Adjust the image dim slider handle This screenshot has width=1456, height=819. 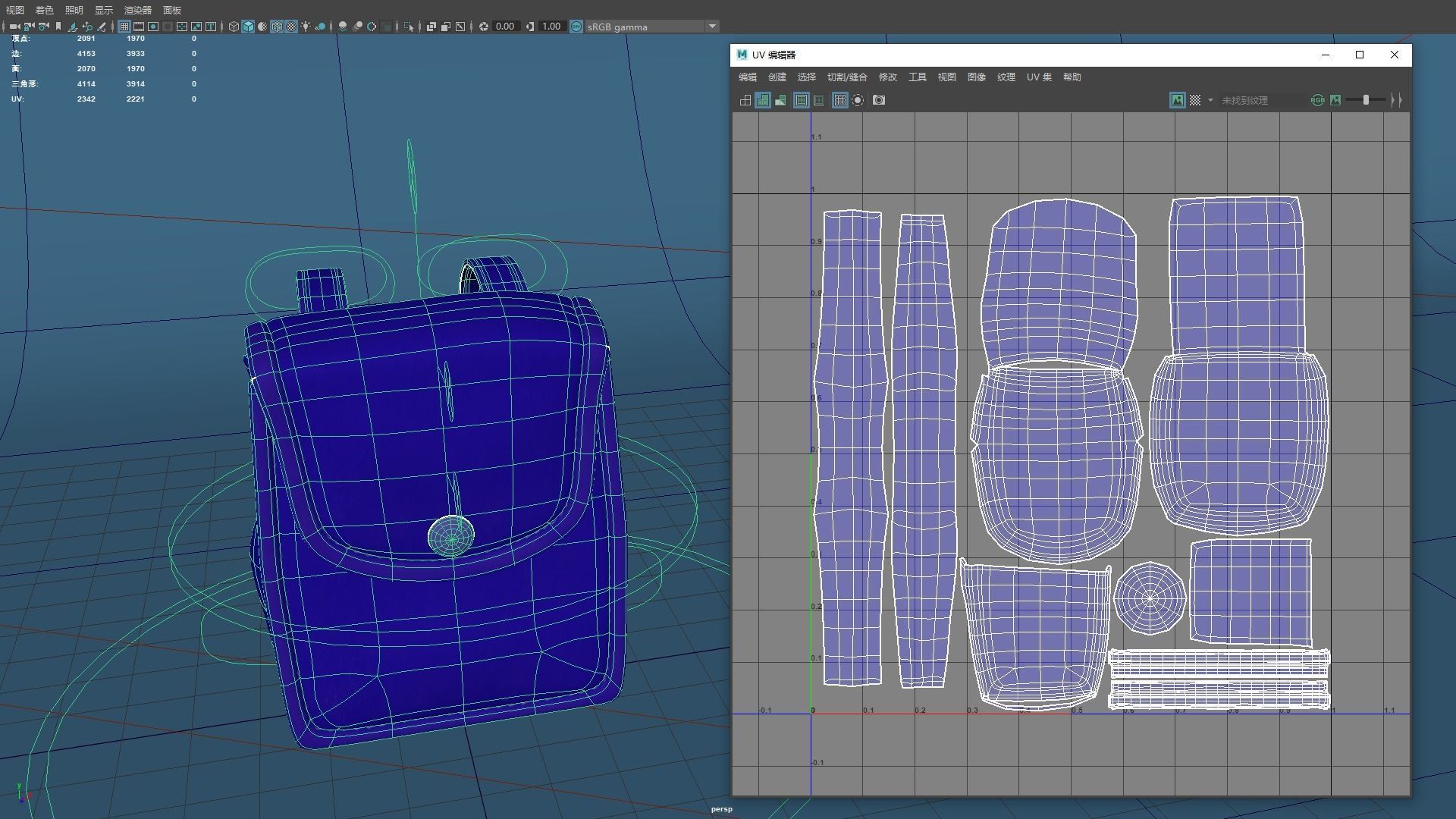(1366, 100)
